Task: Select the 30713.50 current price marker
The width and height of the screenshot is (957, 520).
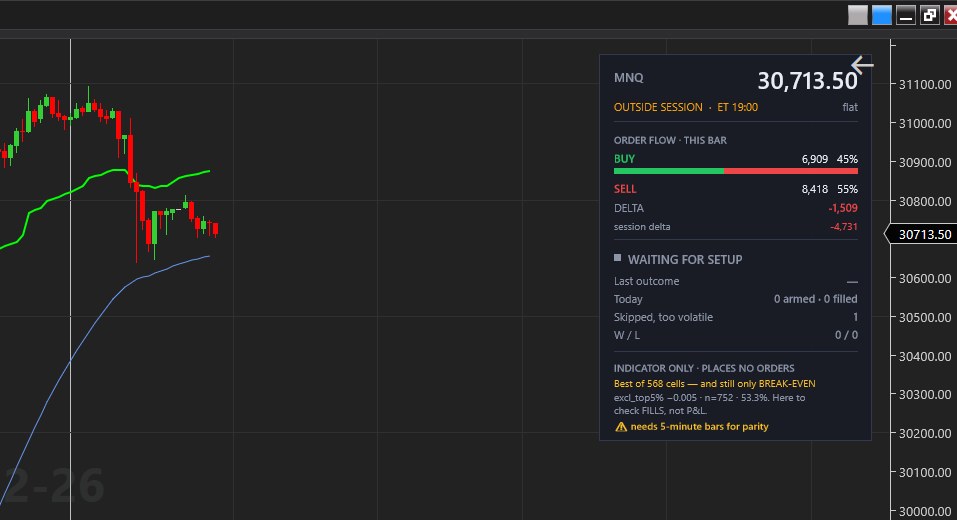Action: (922, 234)
